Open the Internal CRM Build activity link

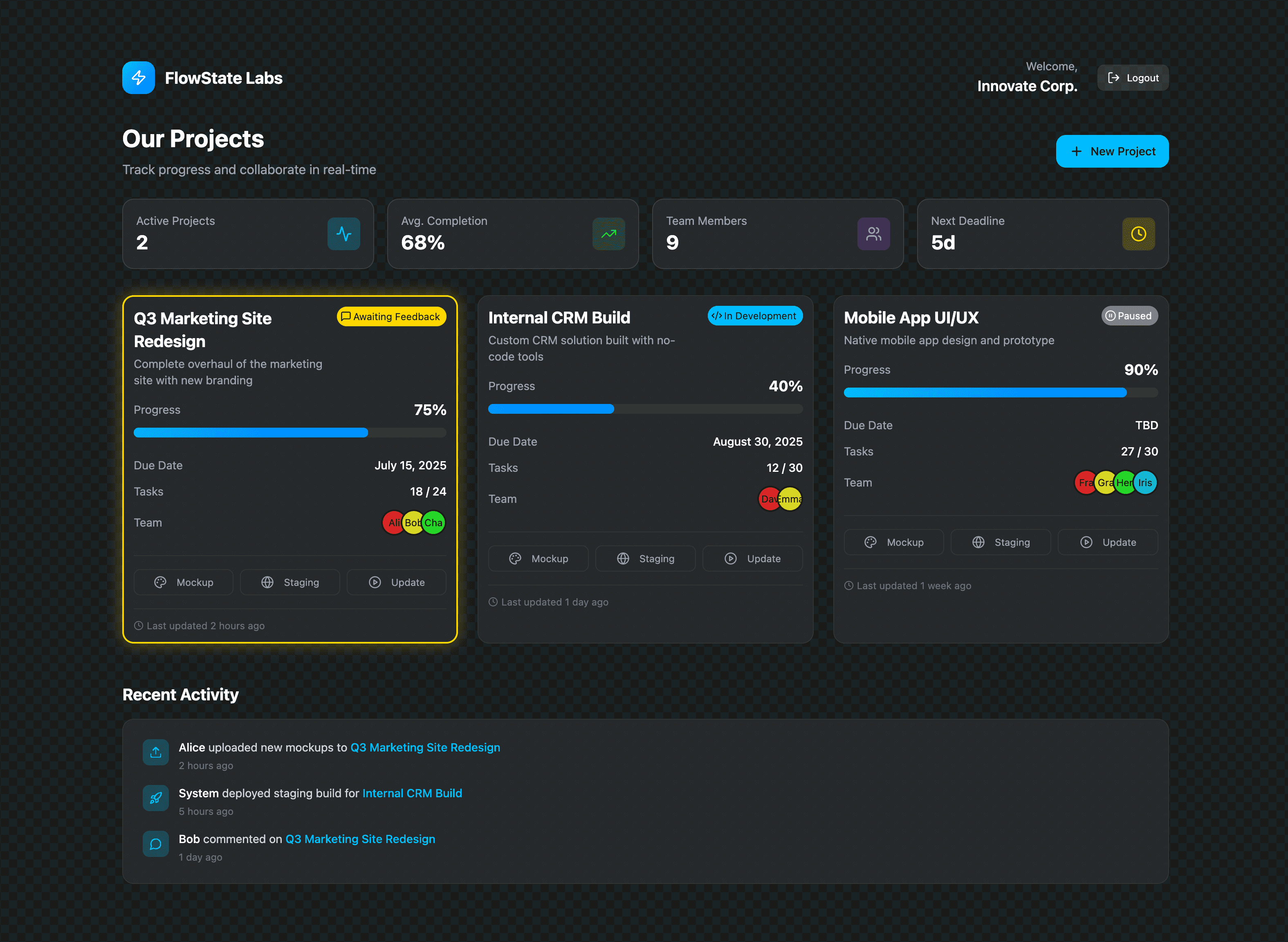click(x=412, y=793)
